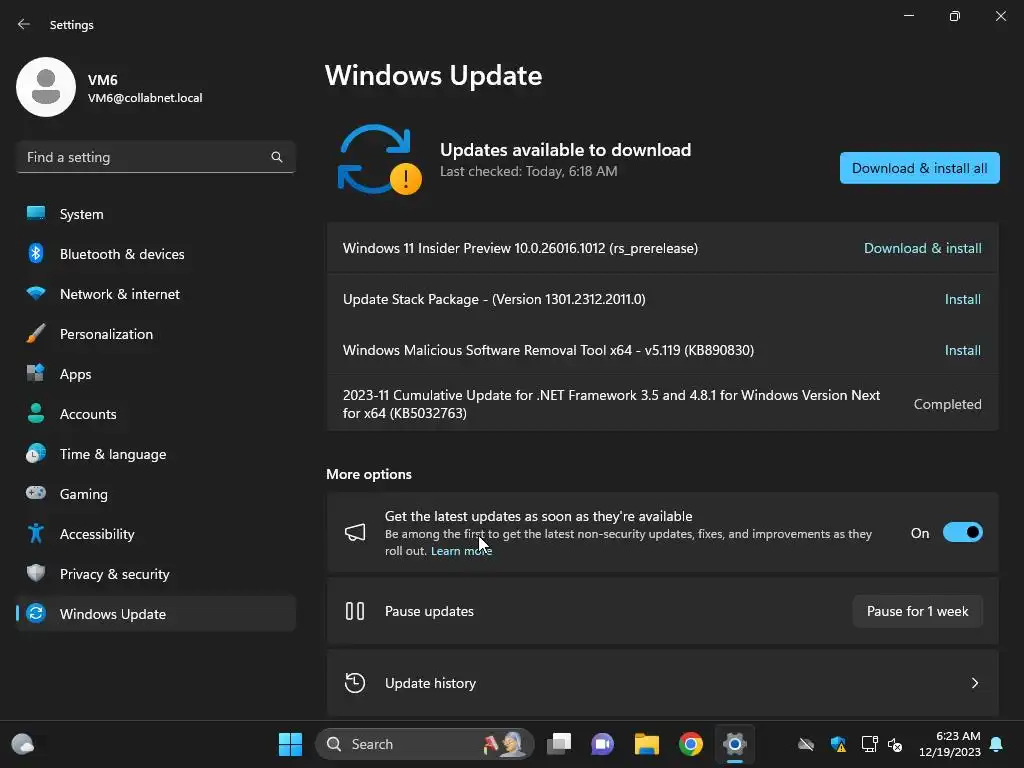Image resolution: width=1024 pixels, height=768 pixels.
Task: Launch Google Chrome from the taskbar
Action: pos(690,744)
